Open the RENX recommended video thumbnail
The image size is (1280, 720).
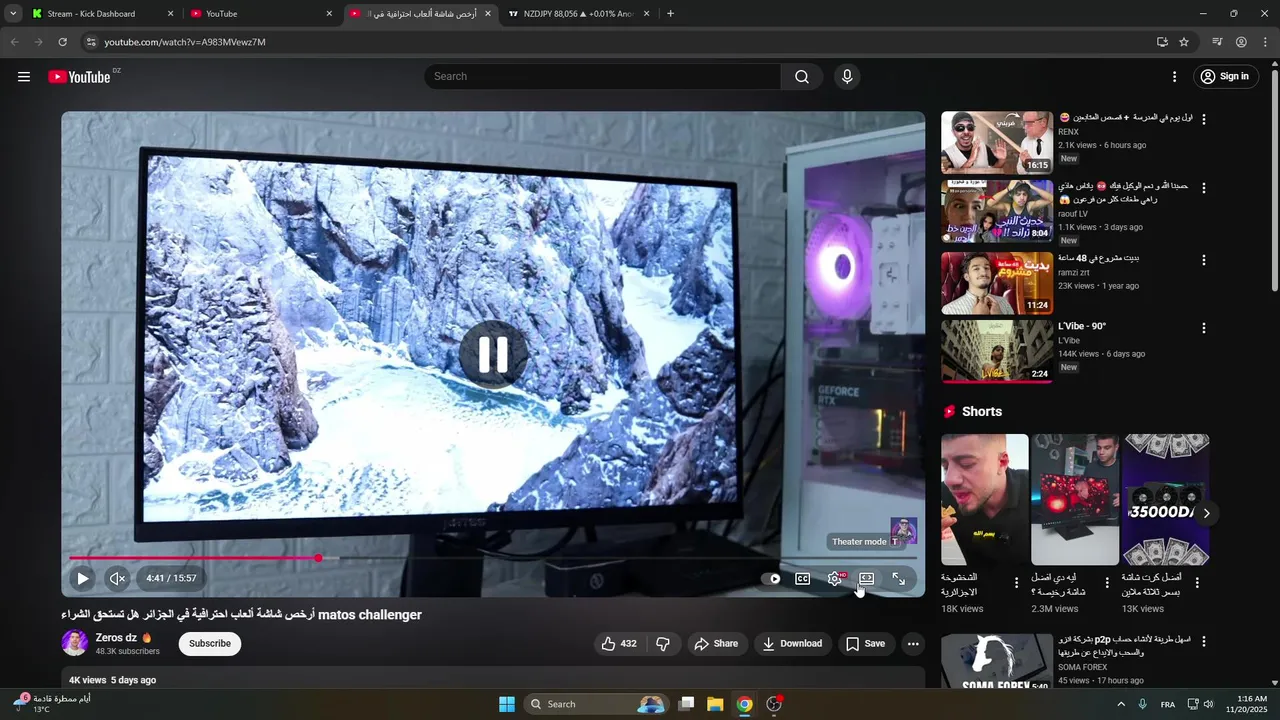click(x=997, y=142)
